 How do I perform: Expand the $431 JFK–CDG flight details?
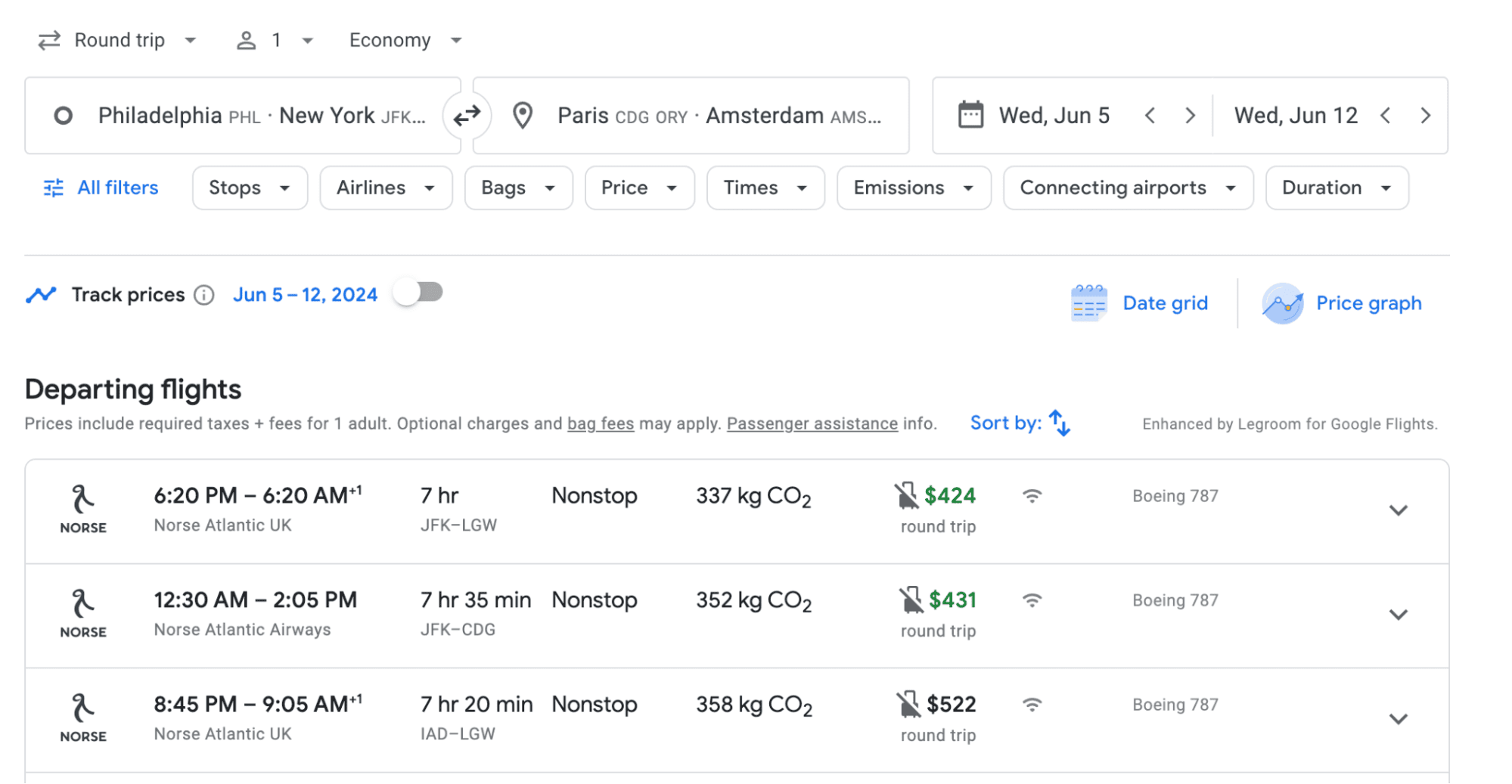point(1399,615)
